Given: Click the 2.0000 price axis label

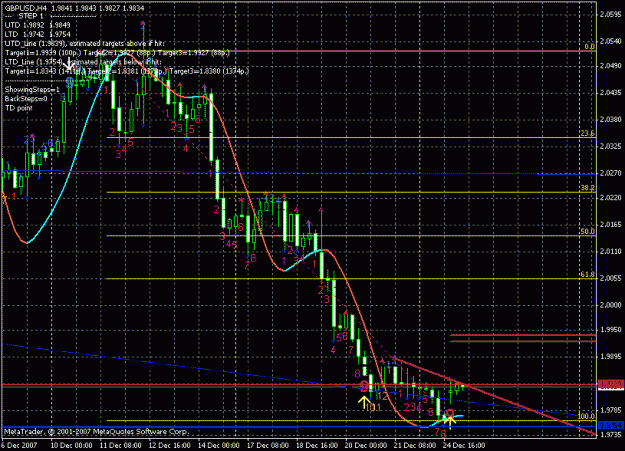Looking at the screenshot, I should click(611, 305).
